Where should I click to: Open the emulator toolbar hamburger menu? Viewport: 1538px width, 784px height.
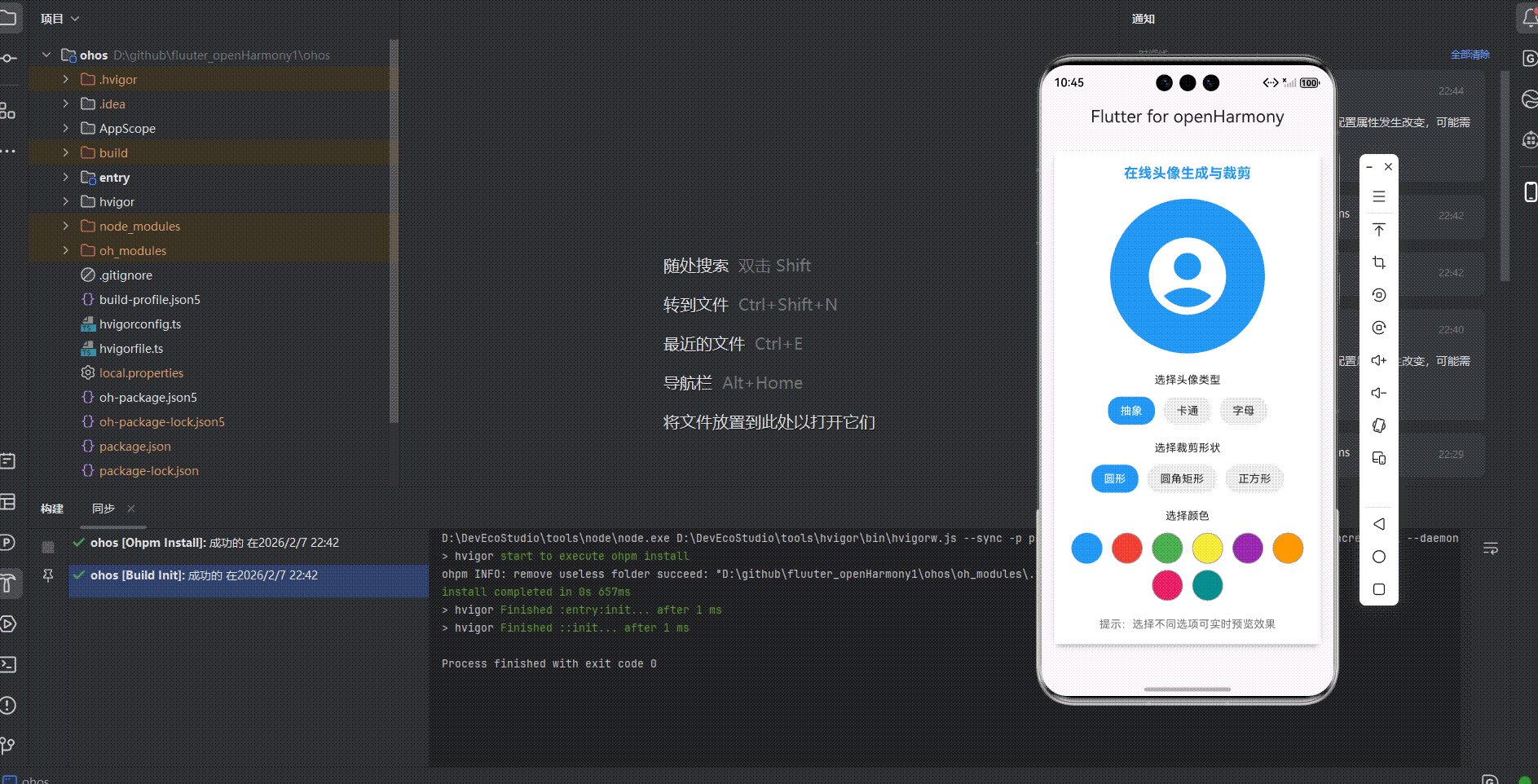point(1379,196)
